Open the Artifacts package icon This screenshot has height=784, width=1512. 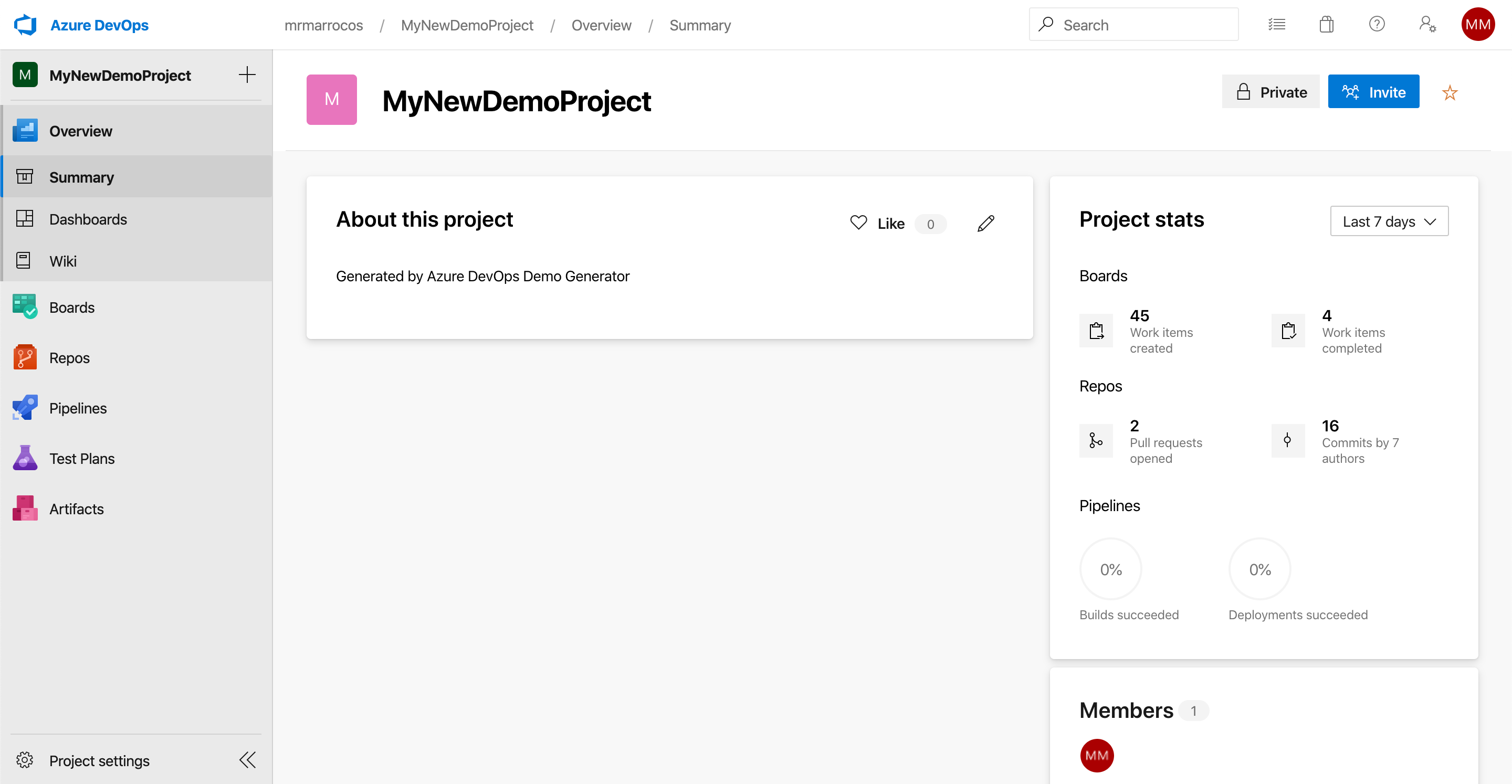(25, 509)
